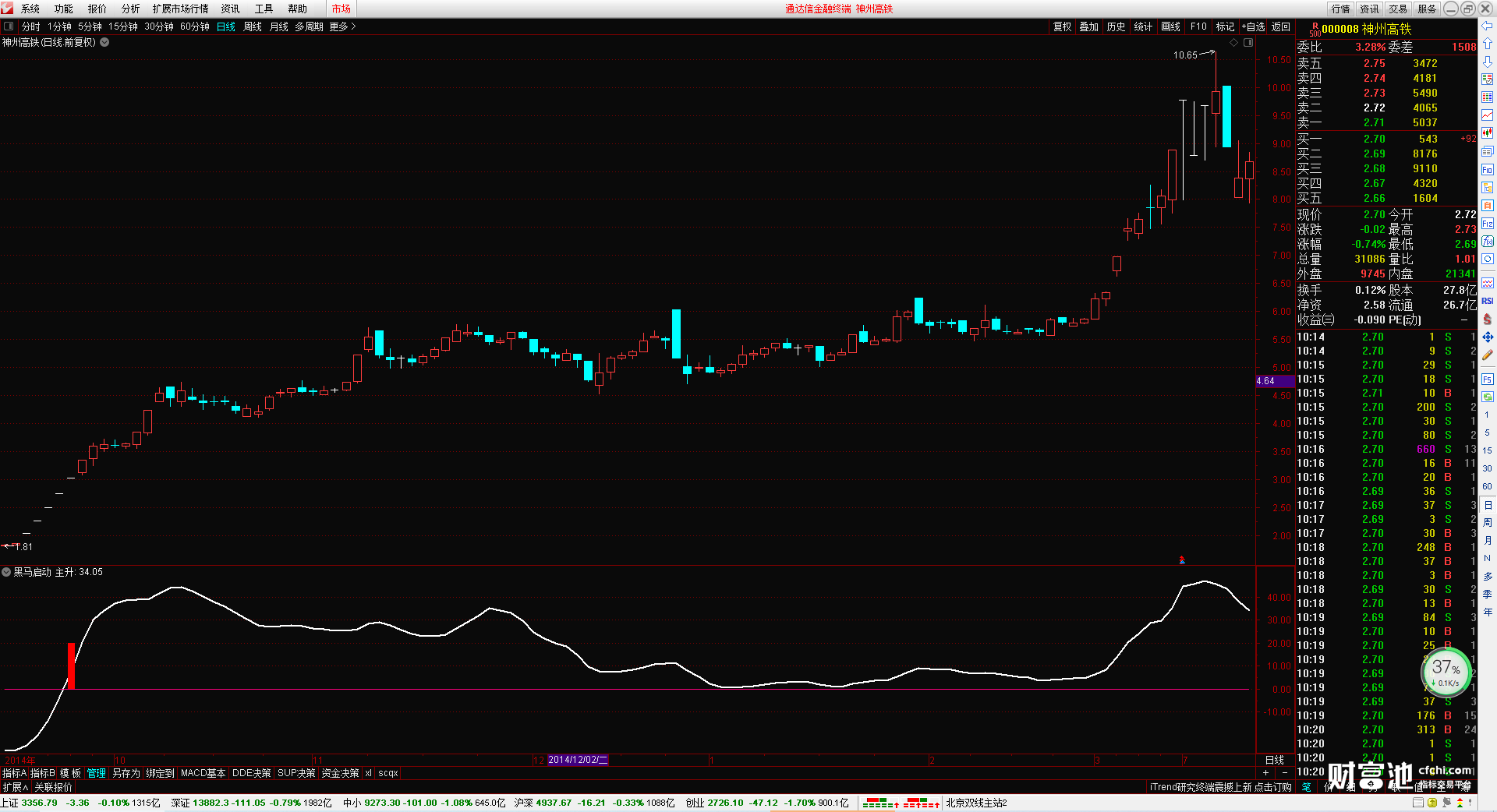Click the 交易 button at top right

[x=1398, y=9]
